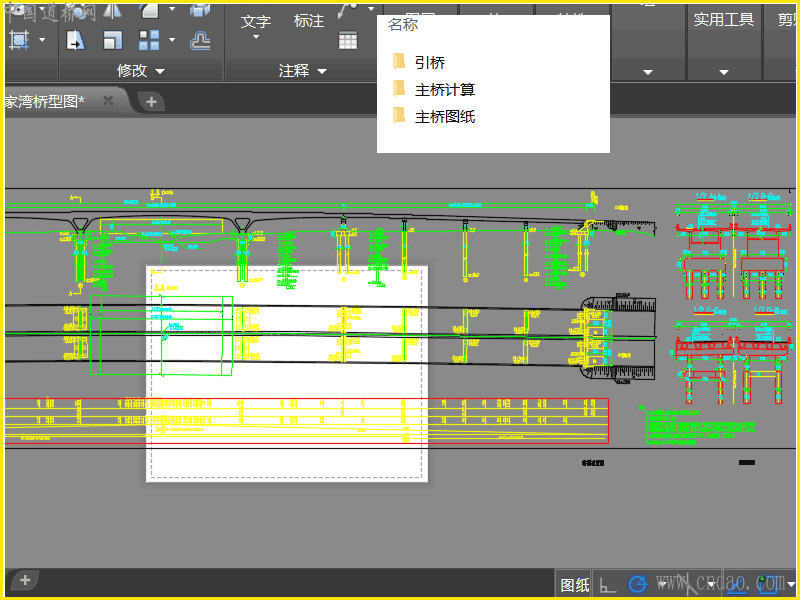Expand the panel left of 实用工具
Viewport: 800px width, 600px height.
coord(648,72)
